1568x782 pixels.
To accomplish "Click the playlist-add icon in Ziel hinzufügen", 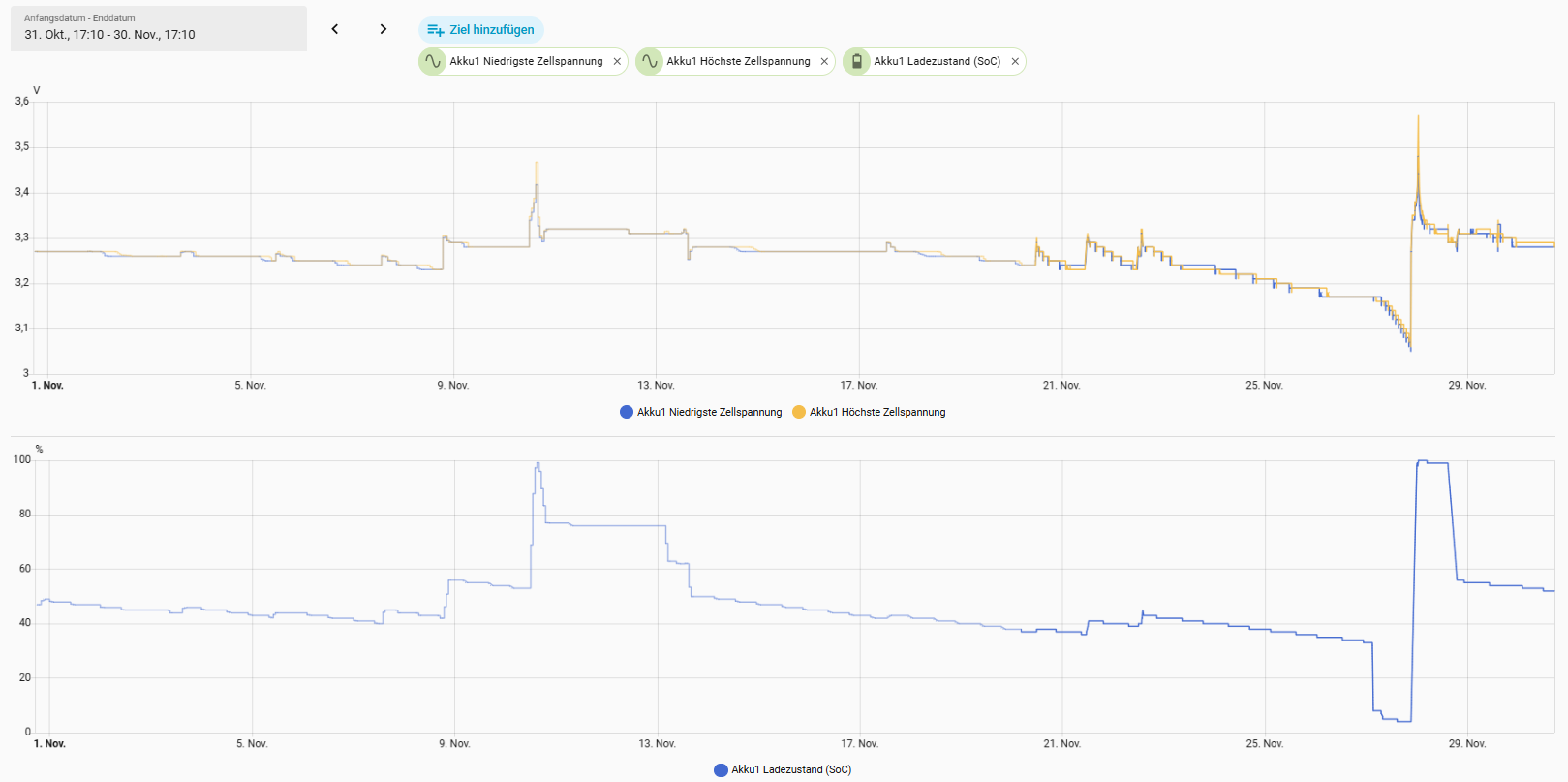I will [435, 30].
